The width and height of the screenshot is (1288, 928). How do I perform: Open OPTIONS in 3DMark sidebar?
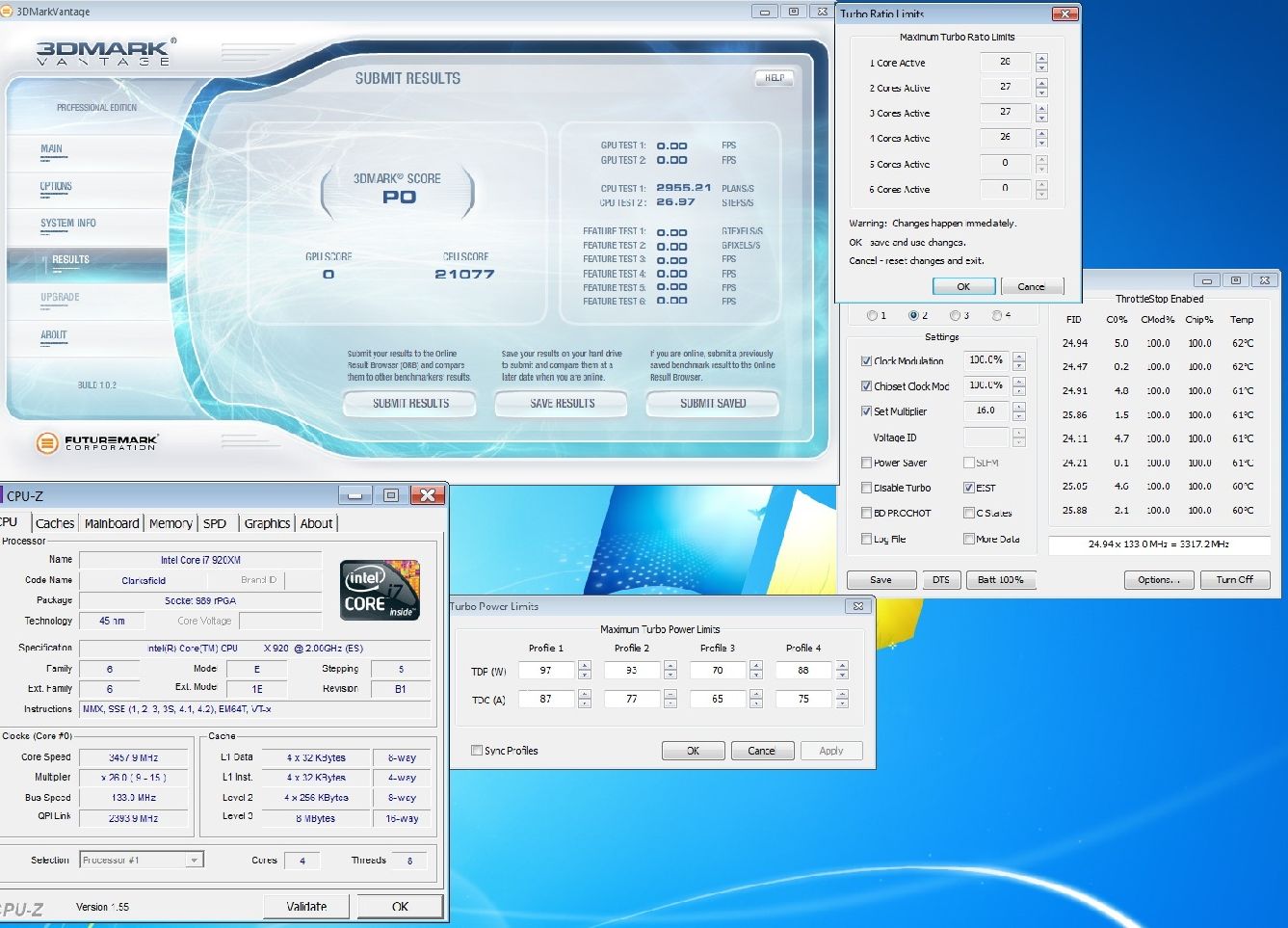point(56,187)
